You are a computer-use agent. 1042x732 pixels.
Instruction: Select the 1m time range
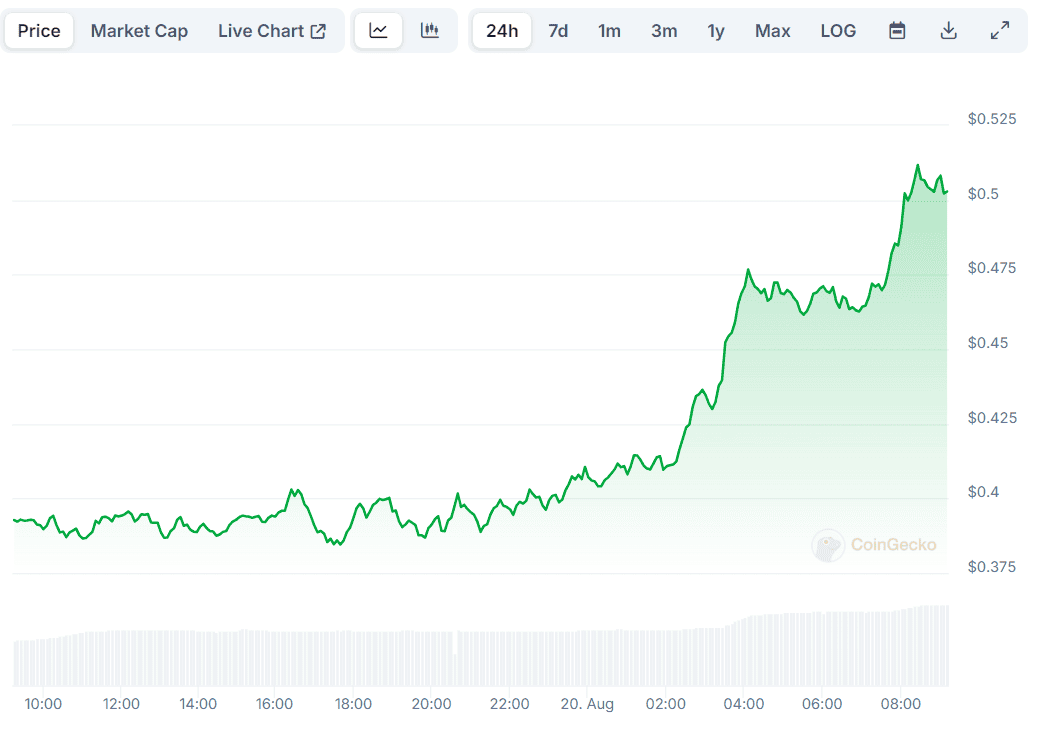[x=609, y=31]
